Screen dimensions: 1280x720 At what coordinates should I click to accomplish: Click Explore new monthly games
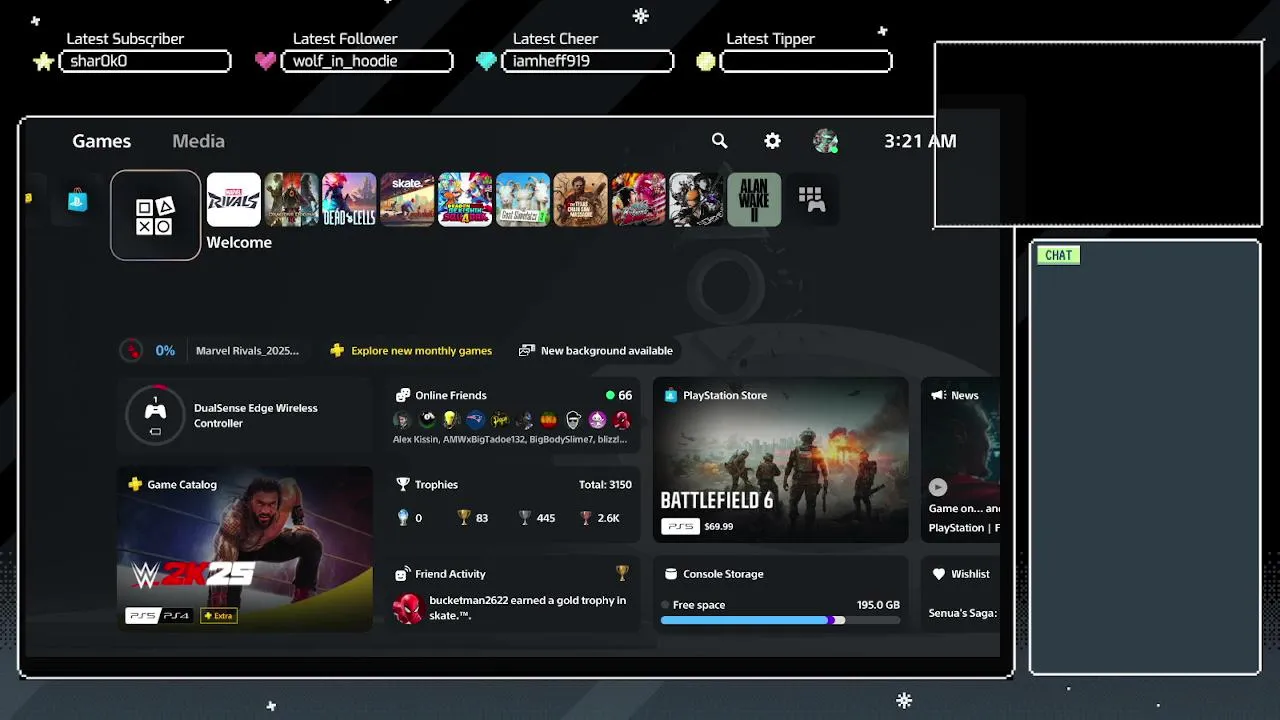(411, 350)
